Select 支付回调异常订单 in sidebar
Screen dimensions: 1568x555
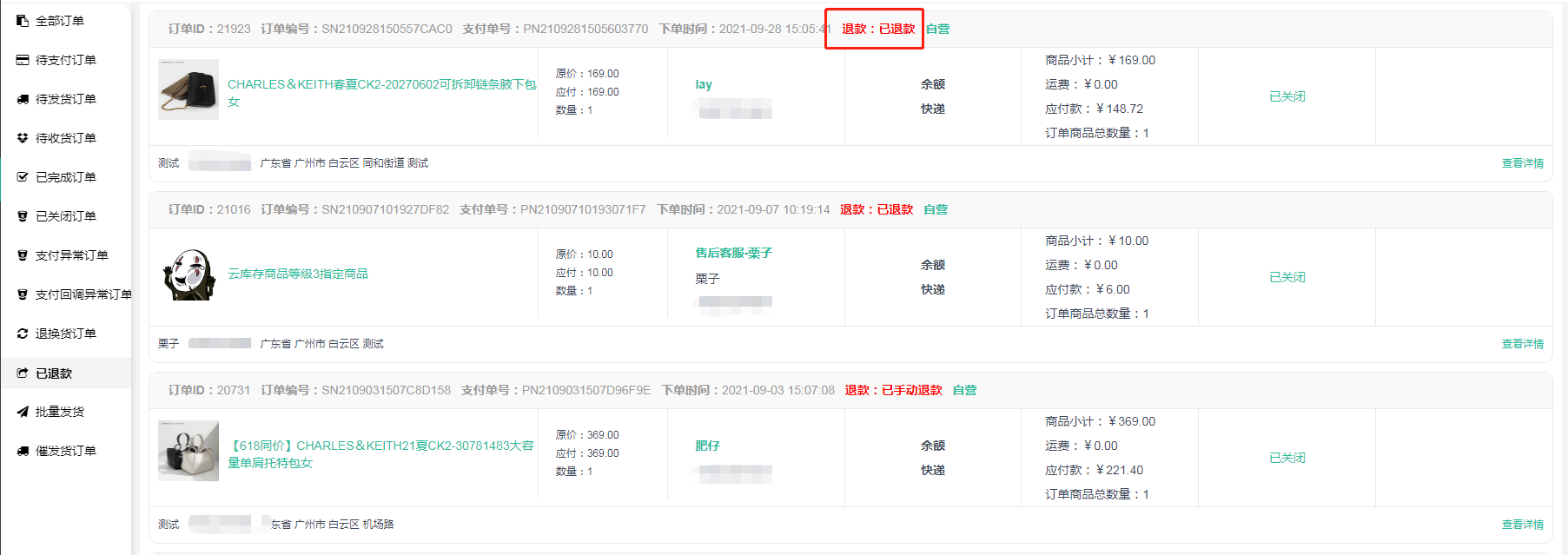83,294
